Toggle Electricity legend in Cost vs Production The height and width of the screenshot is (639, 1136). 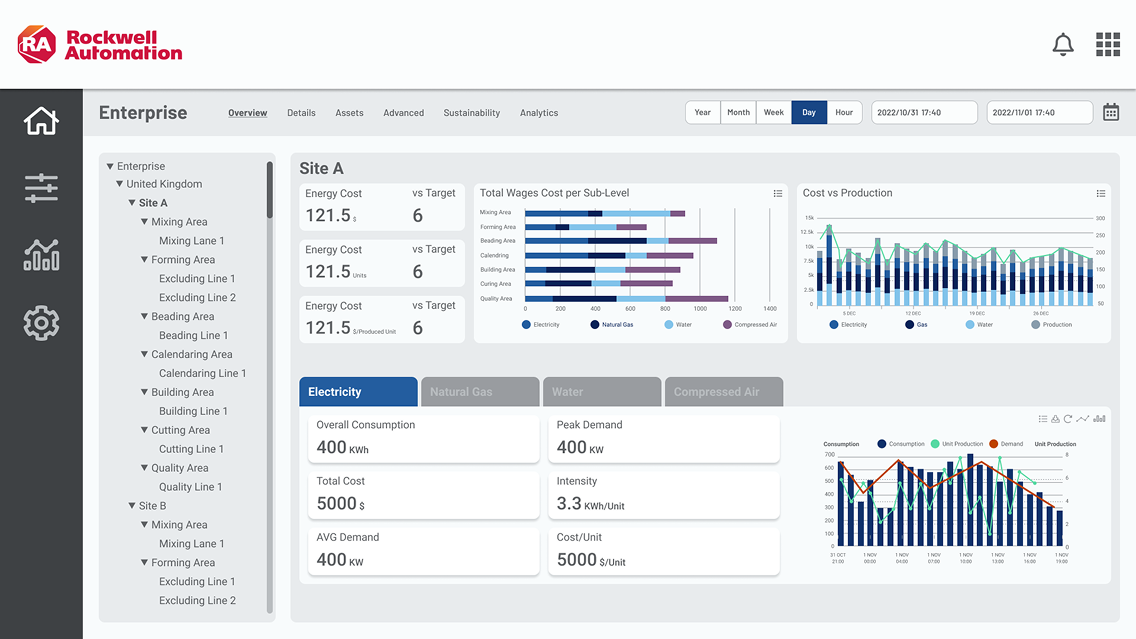click(848, 325)
